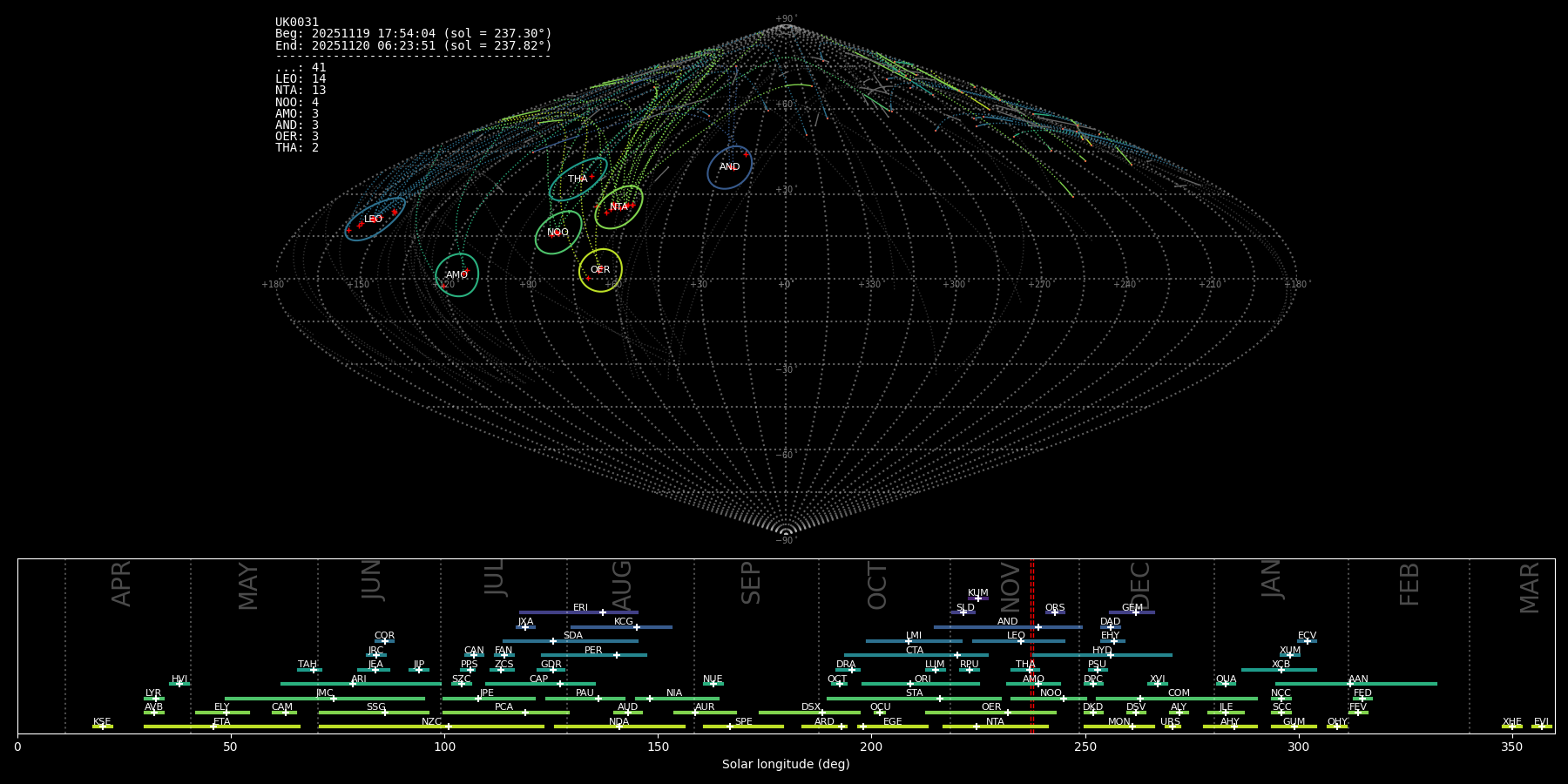Screen dimensions: 1568x784
Task: Click the LEO radiant ellipse on the sky map
Action: point(375,219)
